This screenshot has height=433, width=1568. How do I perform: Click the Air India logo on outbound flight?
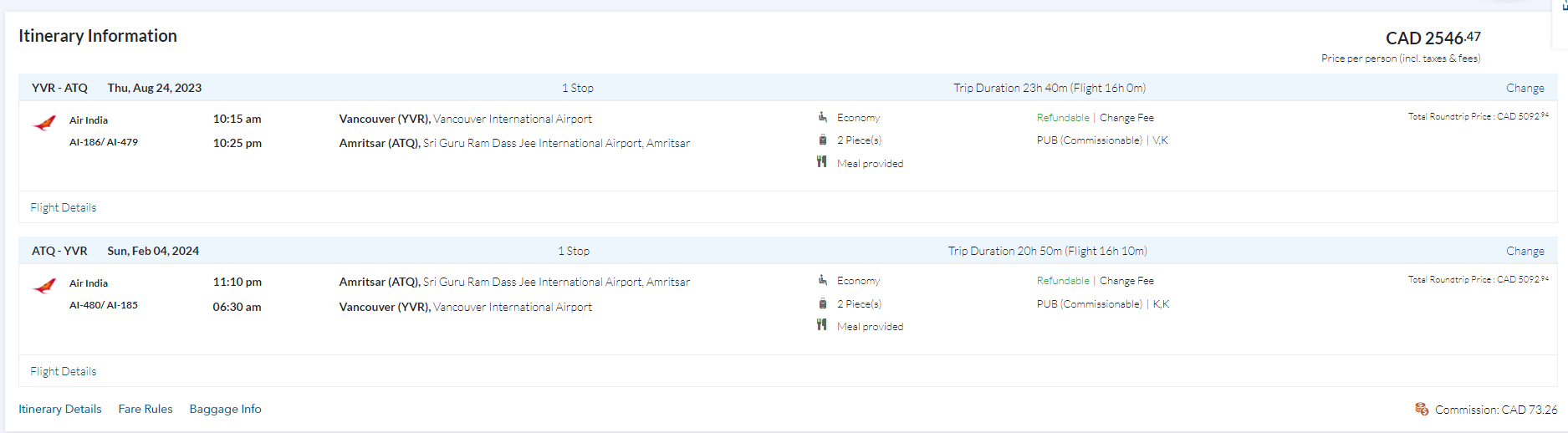coord(44,124)
